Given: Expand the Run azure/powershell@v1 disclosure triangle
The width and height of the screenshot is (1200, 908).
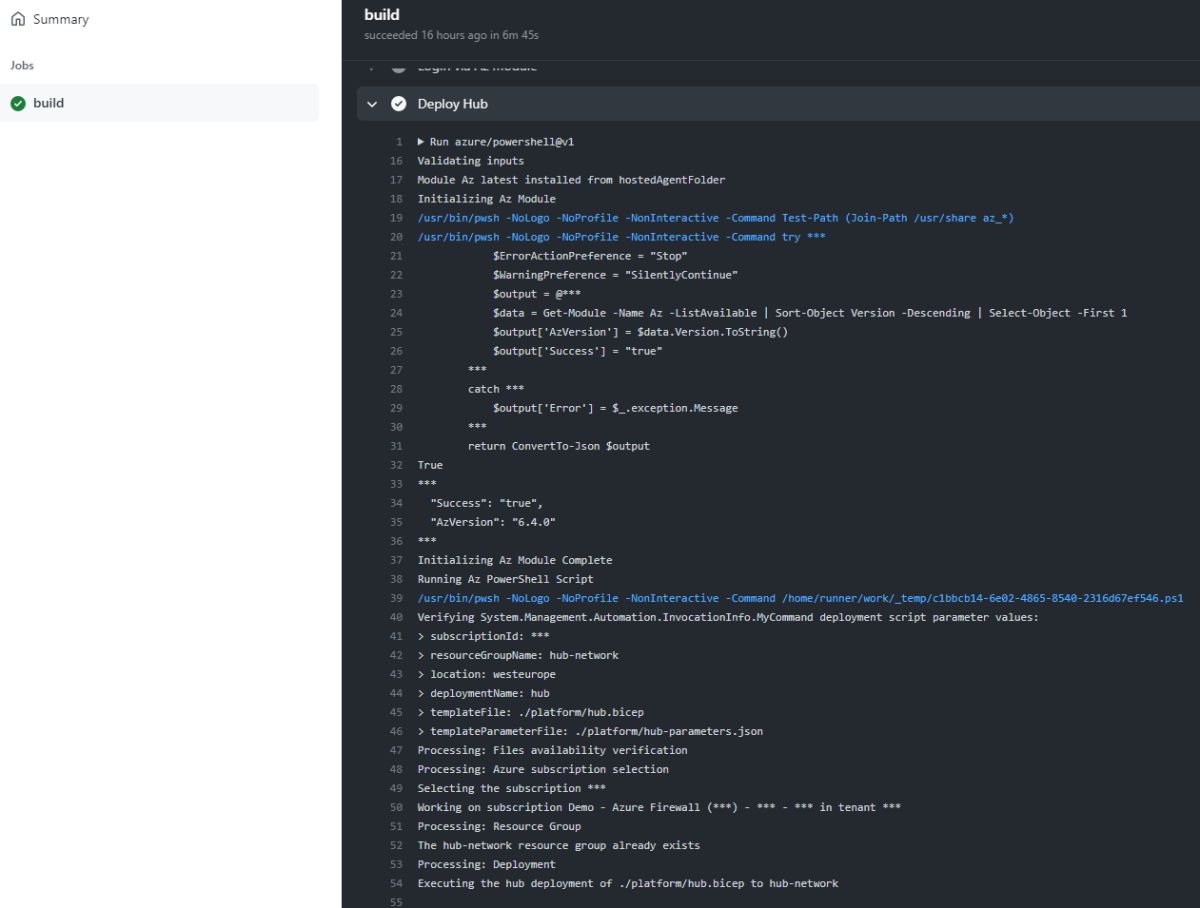Looking at the screenshot, I should 421,142.
